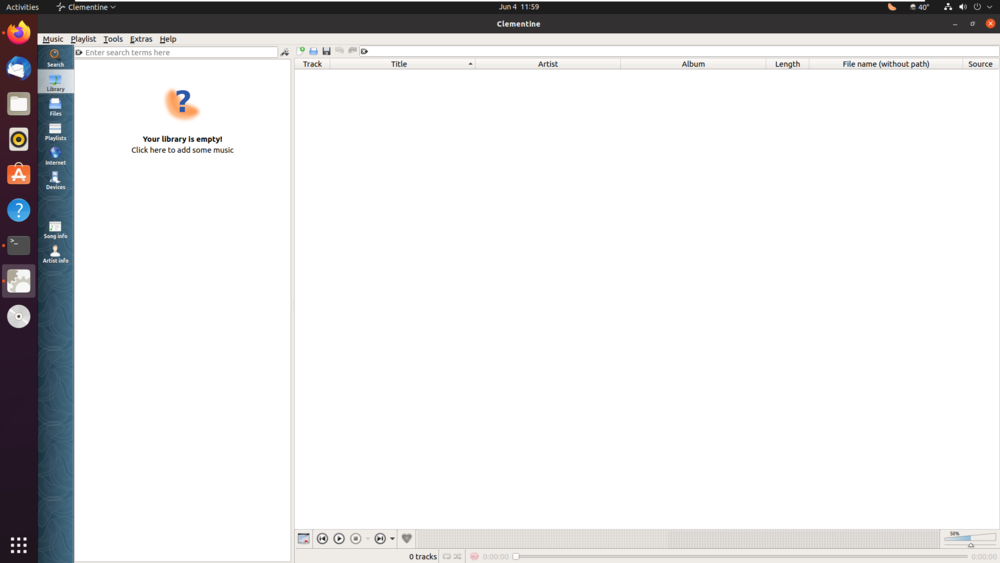Open Terminal from the dock

coord(18,245)
